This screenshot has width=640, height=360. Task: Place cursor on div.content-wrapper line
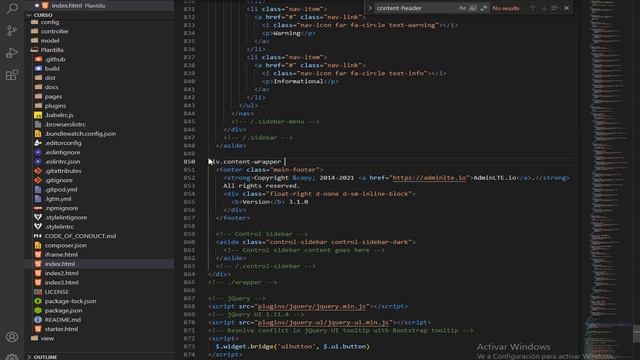(245, 162)
